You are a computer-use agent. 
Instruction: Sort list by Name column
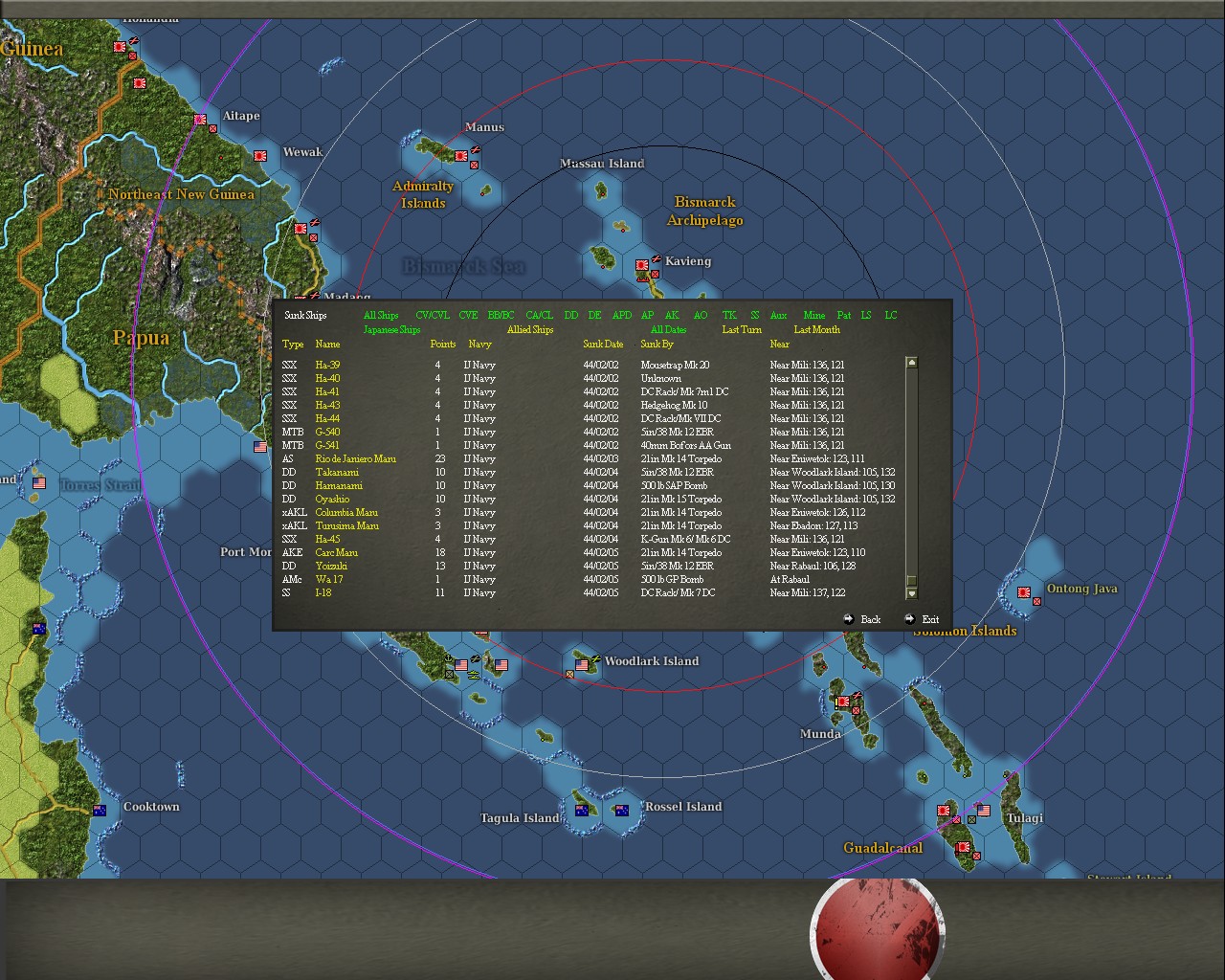point(327,344)
